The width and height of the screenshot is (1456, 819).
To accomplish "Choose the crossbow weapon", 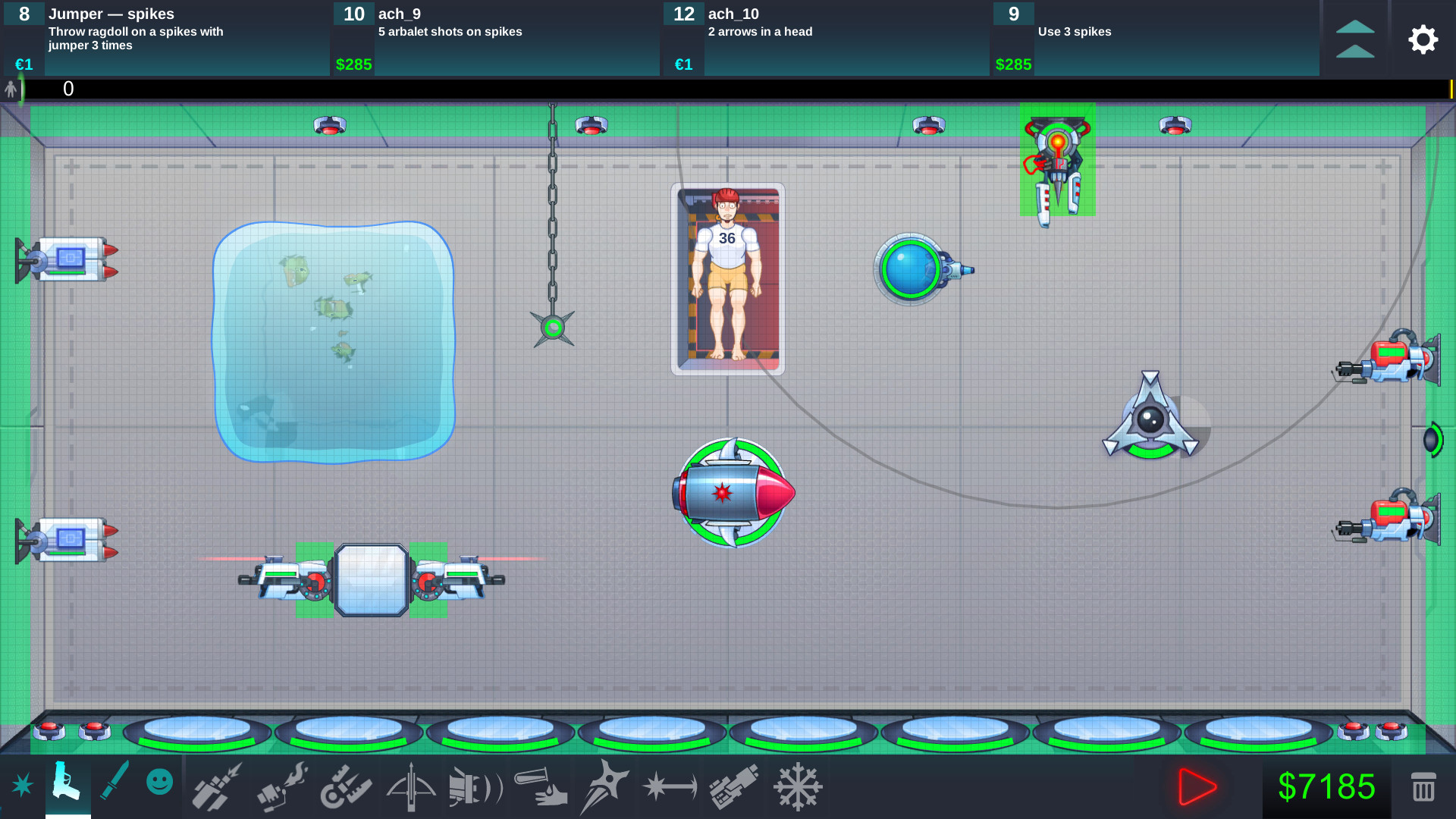I will click(409, 786).
